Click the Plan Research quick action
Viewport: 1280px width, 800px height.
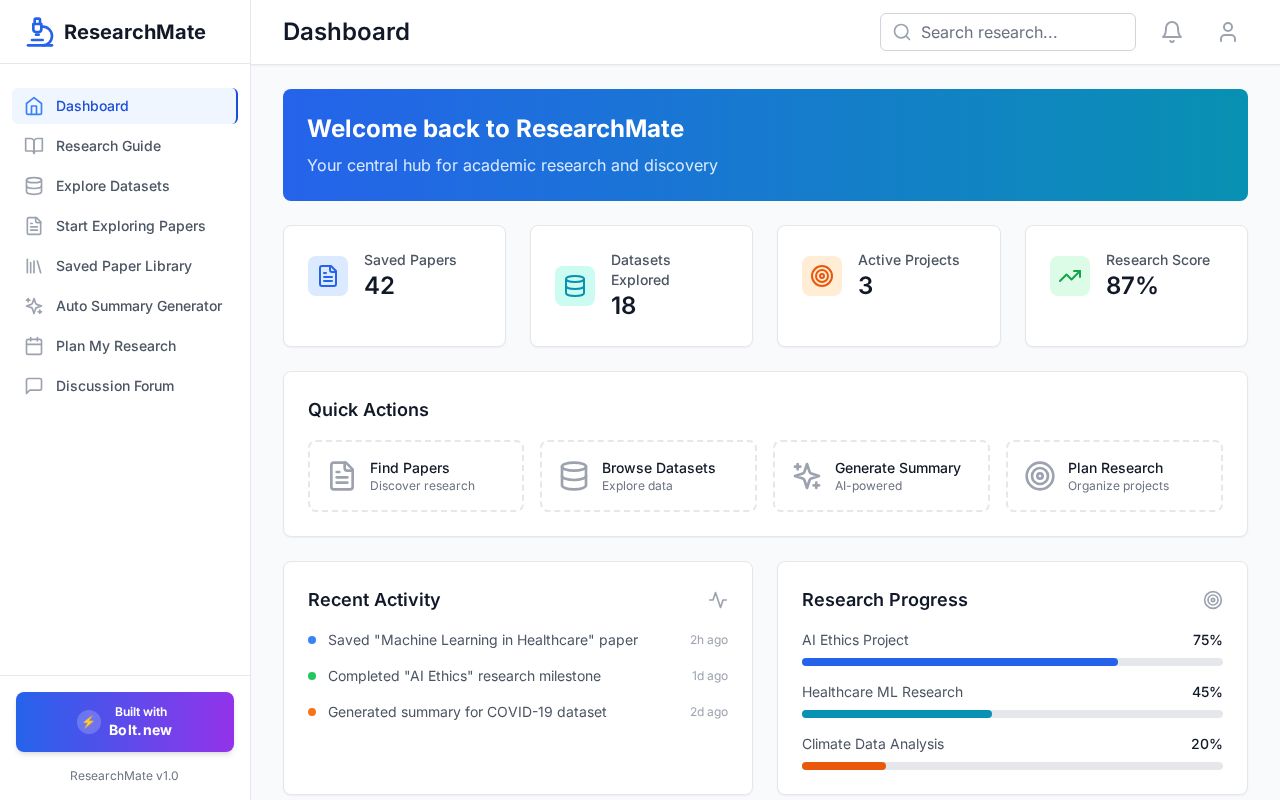tap(1114, 476)
